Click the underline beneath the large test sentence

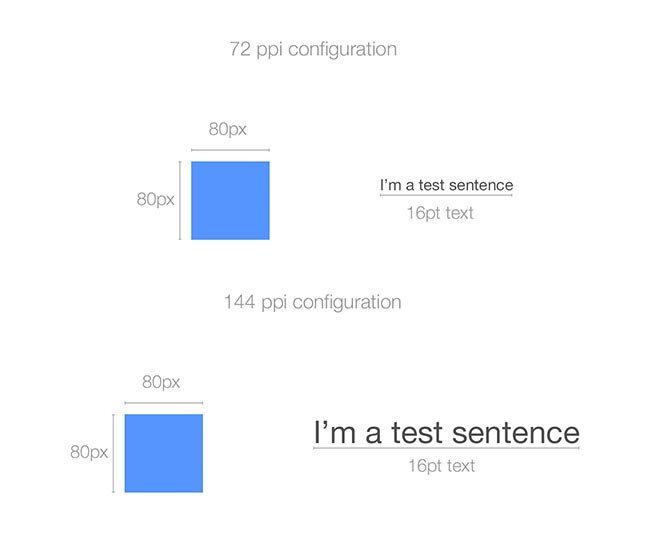[x=446, y=448]
